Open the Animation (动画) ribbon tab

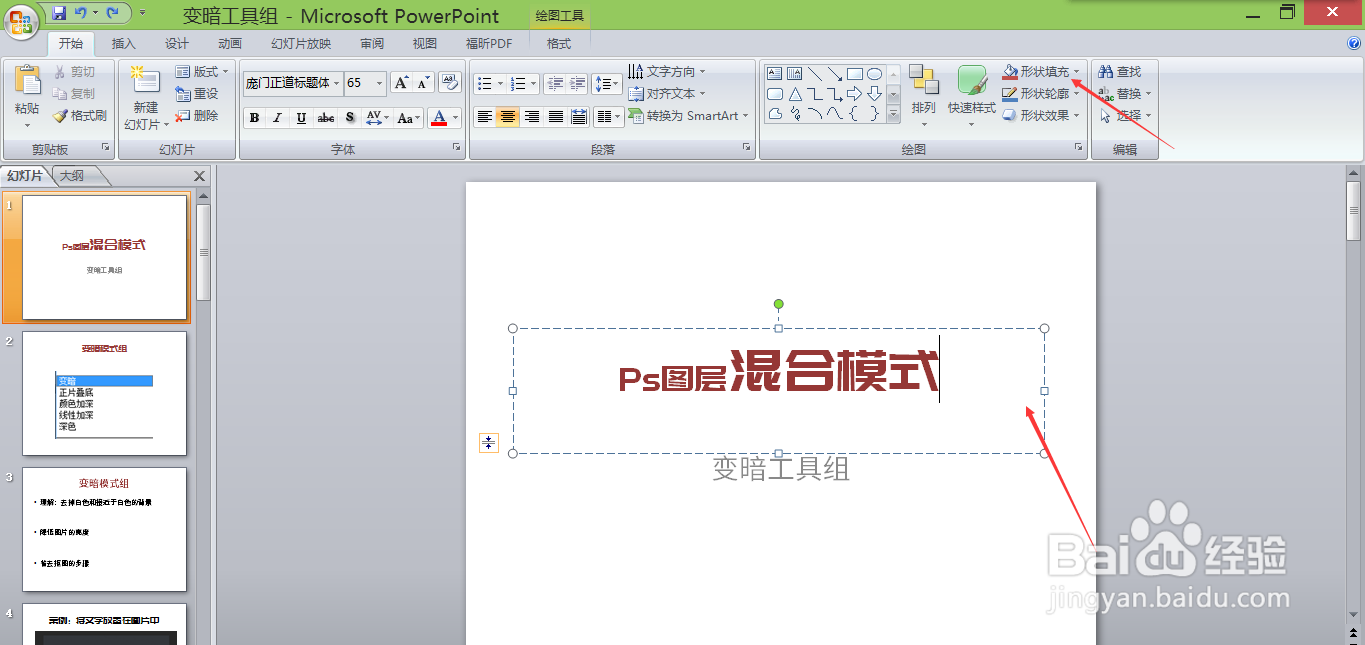point(230,43)
